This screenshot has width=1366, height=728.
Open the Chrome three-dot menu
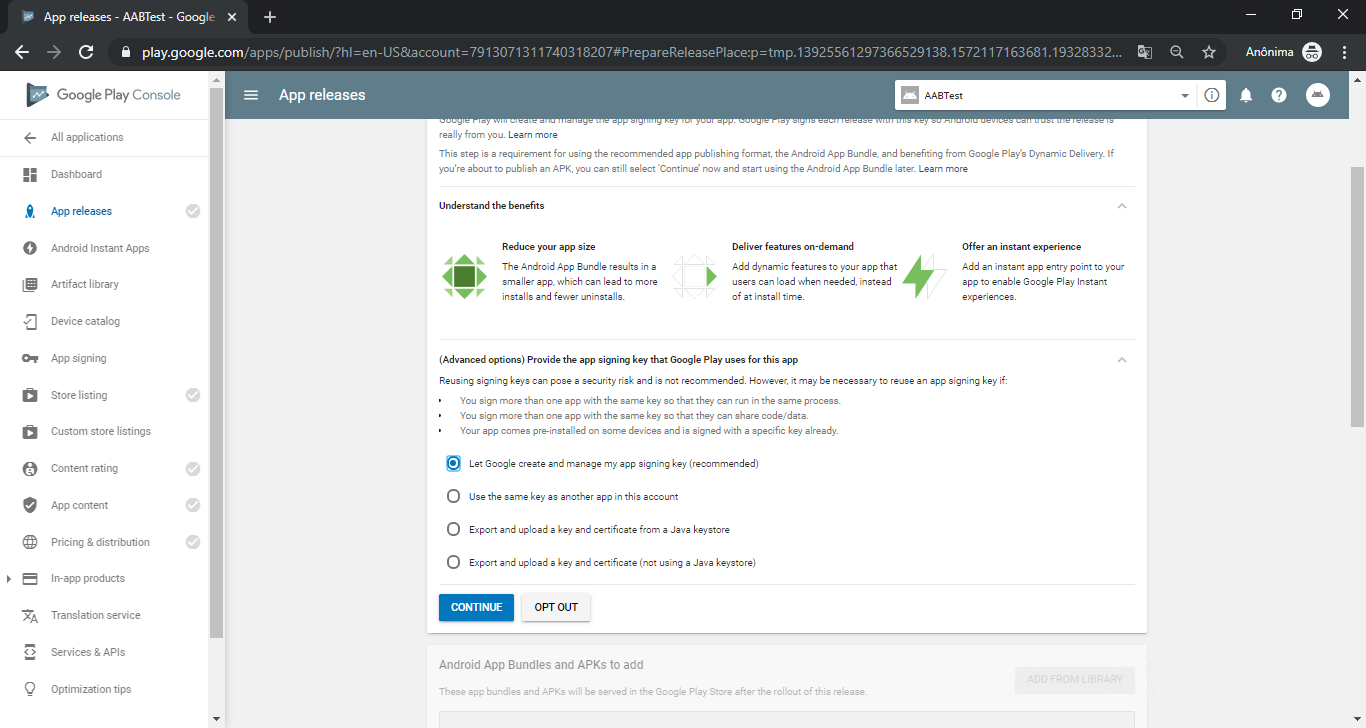1343,52
